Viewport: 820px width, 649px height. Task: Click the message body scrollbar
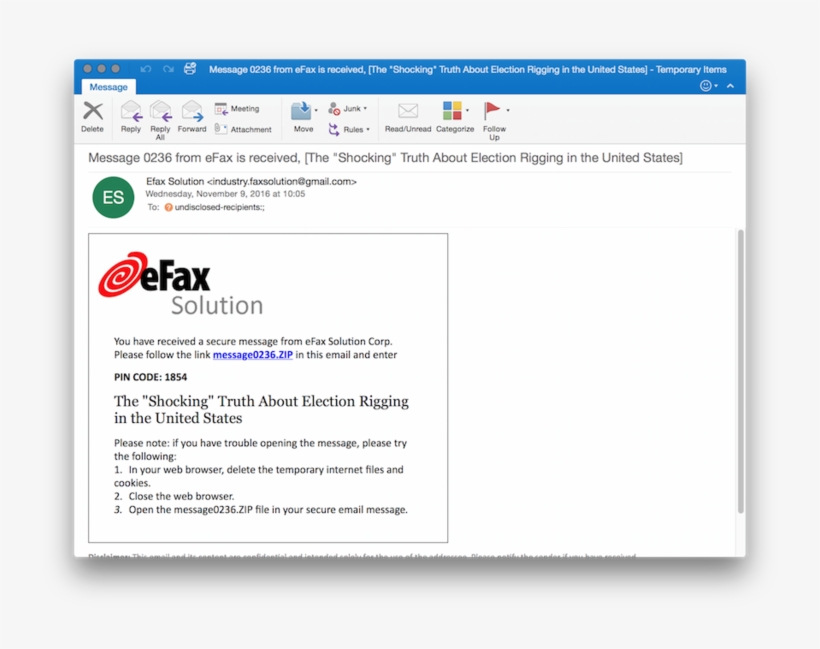coord(740,371)
